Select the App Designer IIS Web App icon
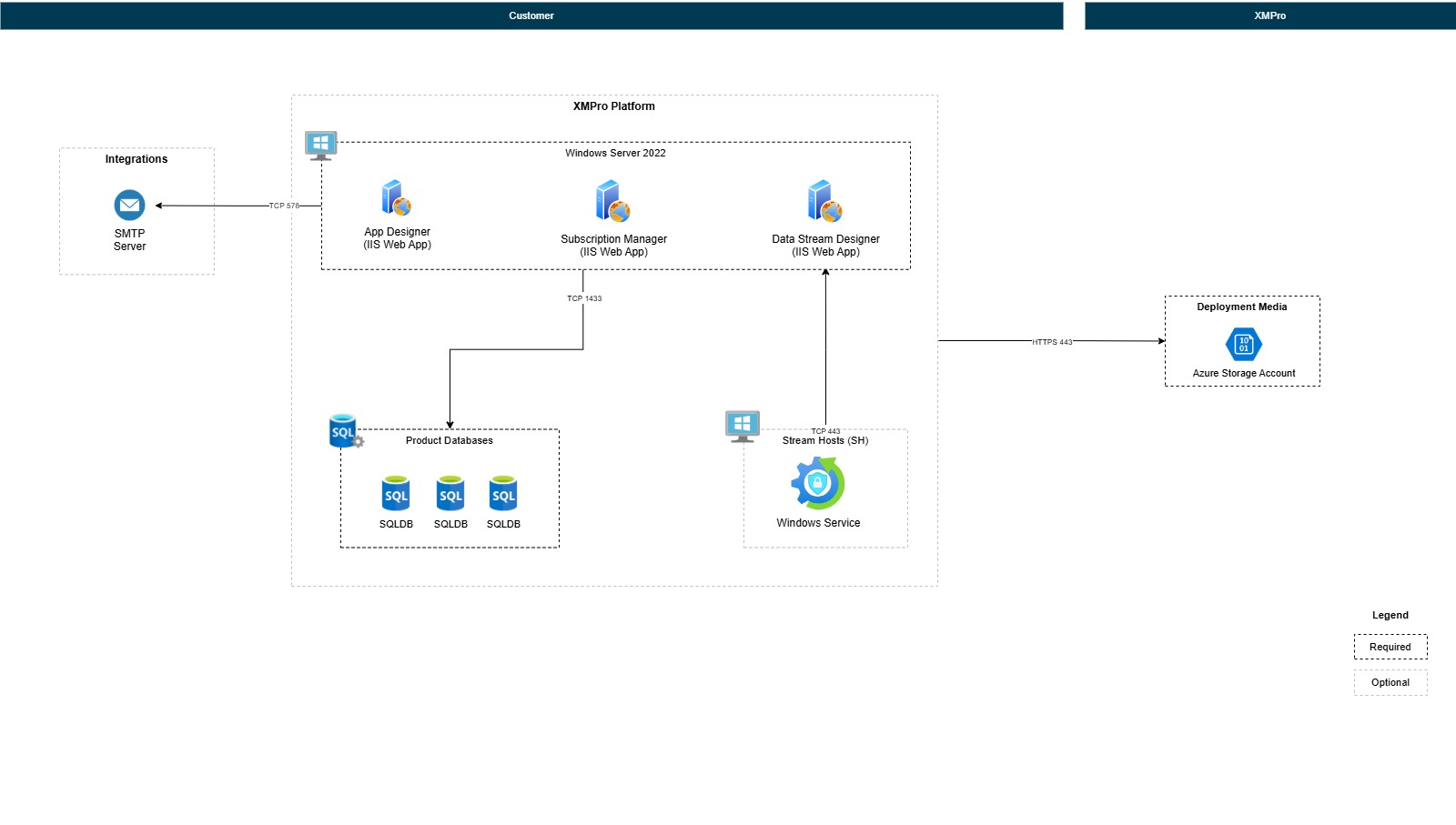Viewport: 1456px width, 825px height. [x=395, y=200]
